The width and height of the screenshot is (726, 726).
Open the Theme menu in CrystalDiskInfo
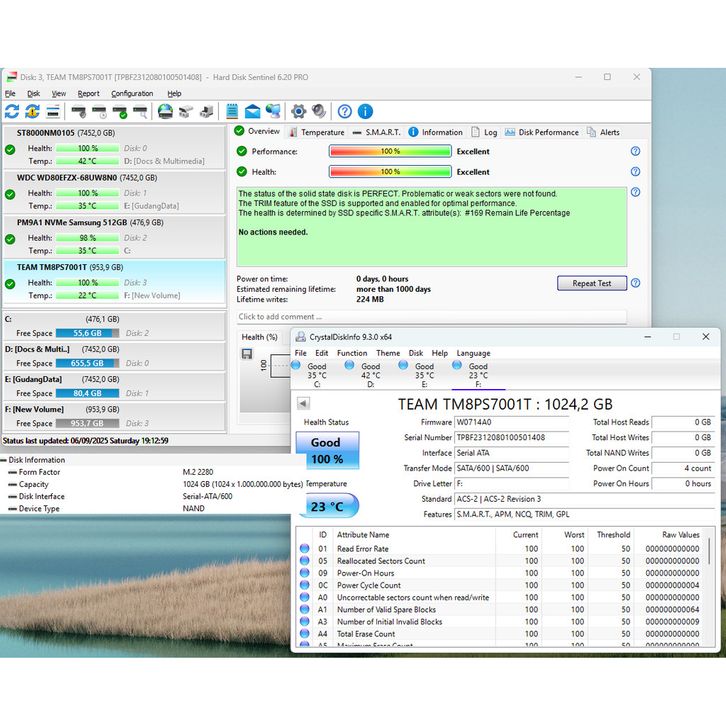pos(388,353)
